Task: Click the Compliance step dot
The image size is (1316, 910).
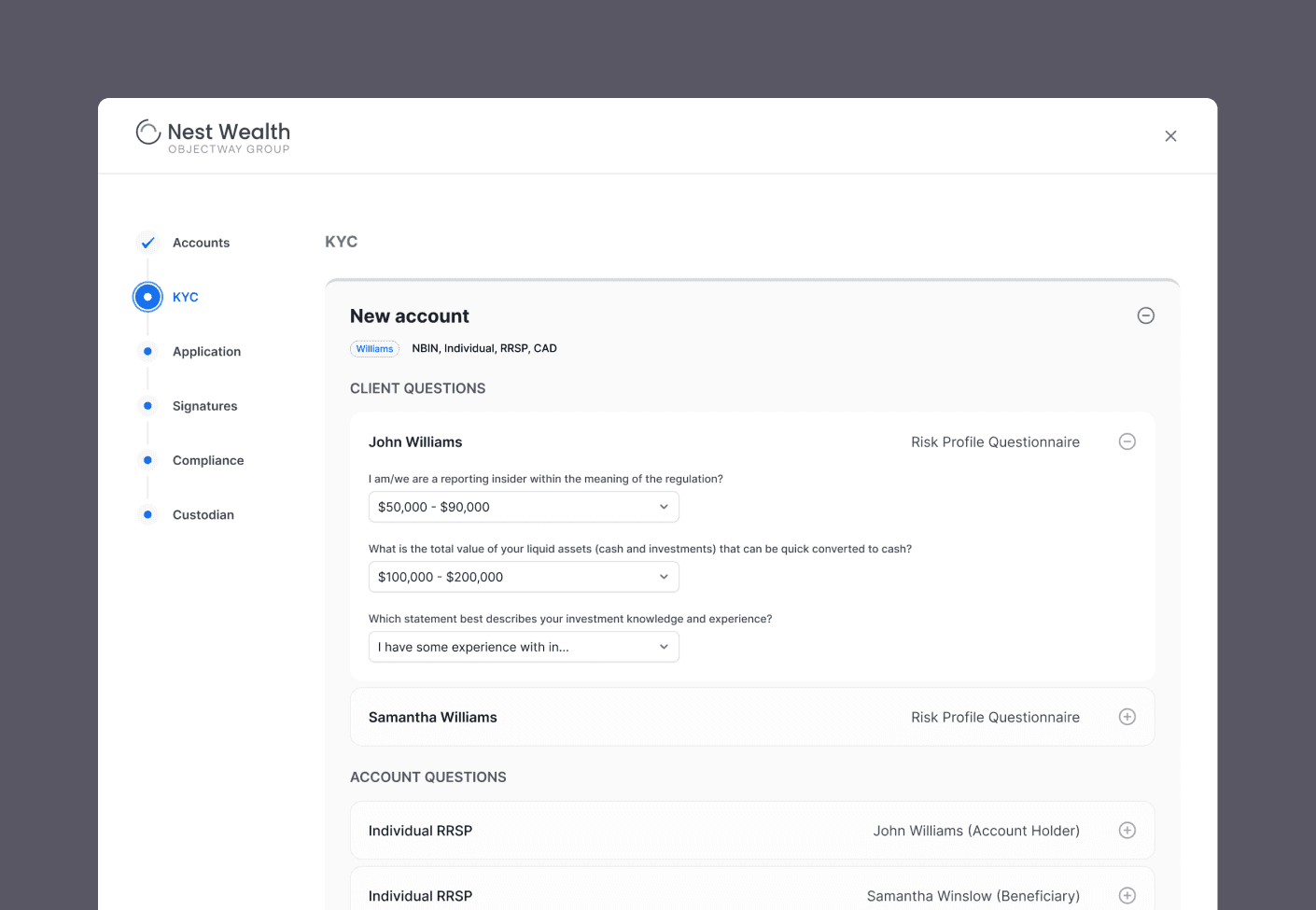Action: (147, 460)
